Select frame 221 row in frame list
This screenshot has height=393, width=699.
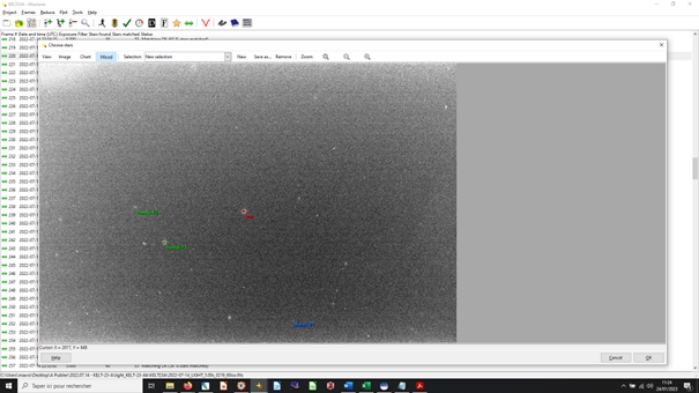(x=19, y=64)
